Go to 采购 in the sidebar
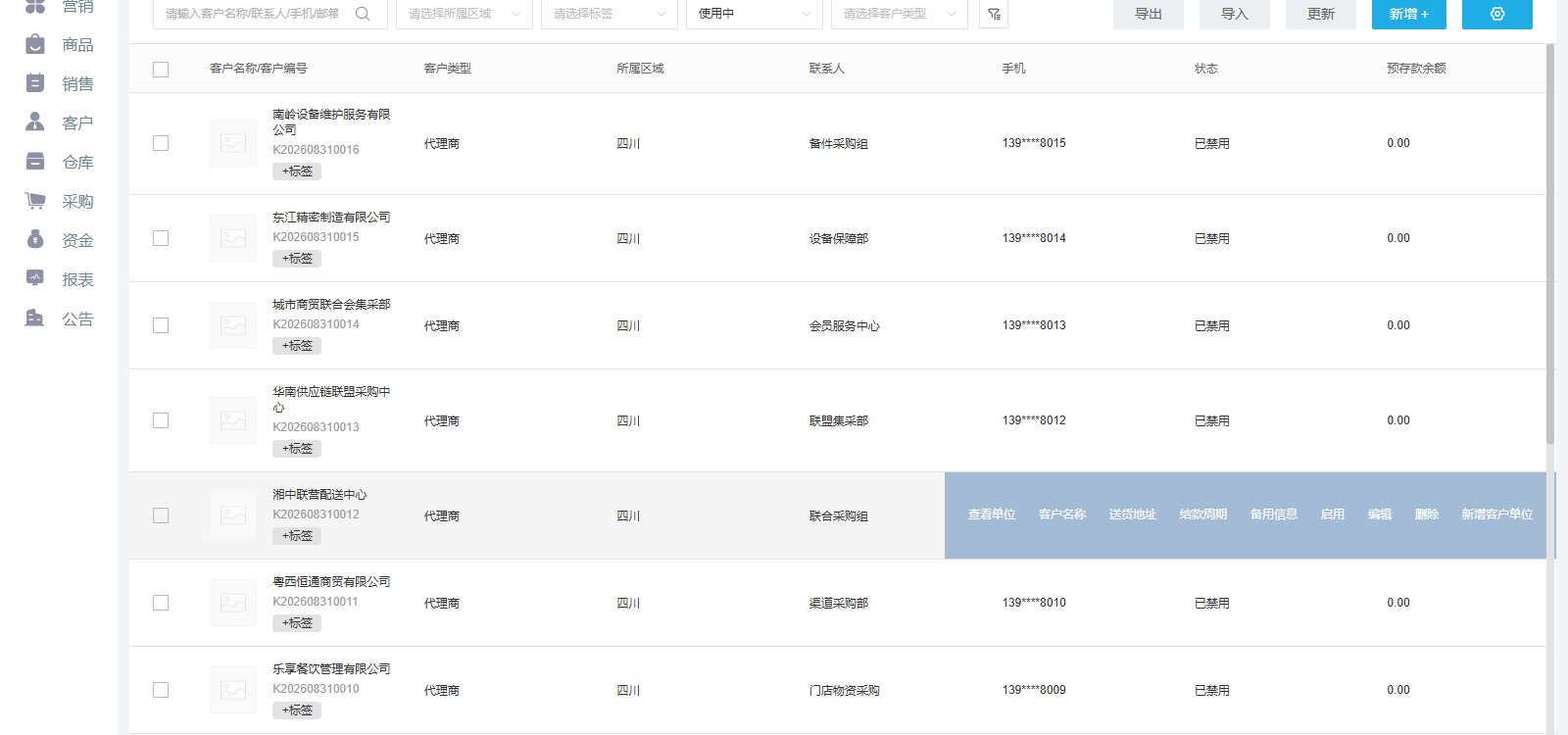This screenshot has width=1568, height=735. click(77, 202)
